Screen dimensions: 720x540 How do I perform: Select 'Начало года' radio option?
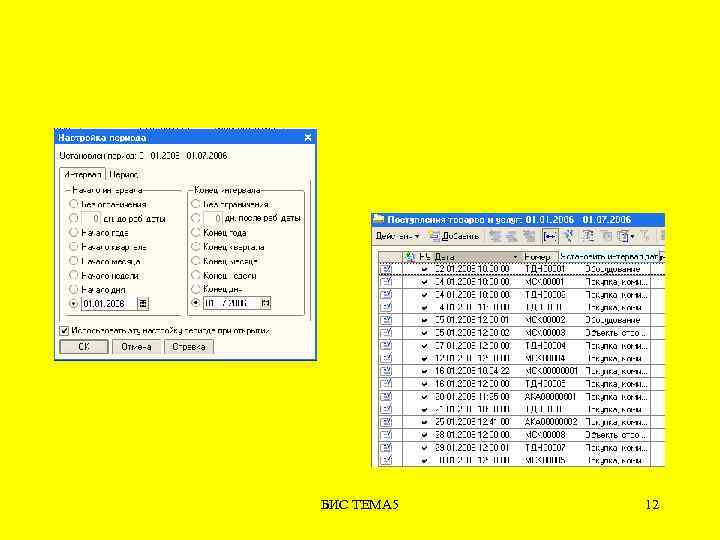coord(73,232)
